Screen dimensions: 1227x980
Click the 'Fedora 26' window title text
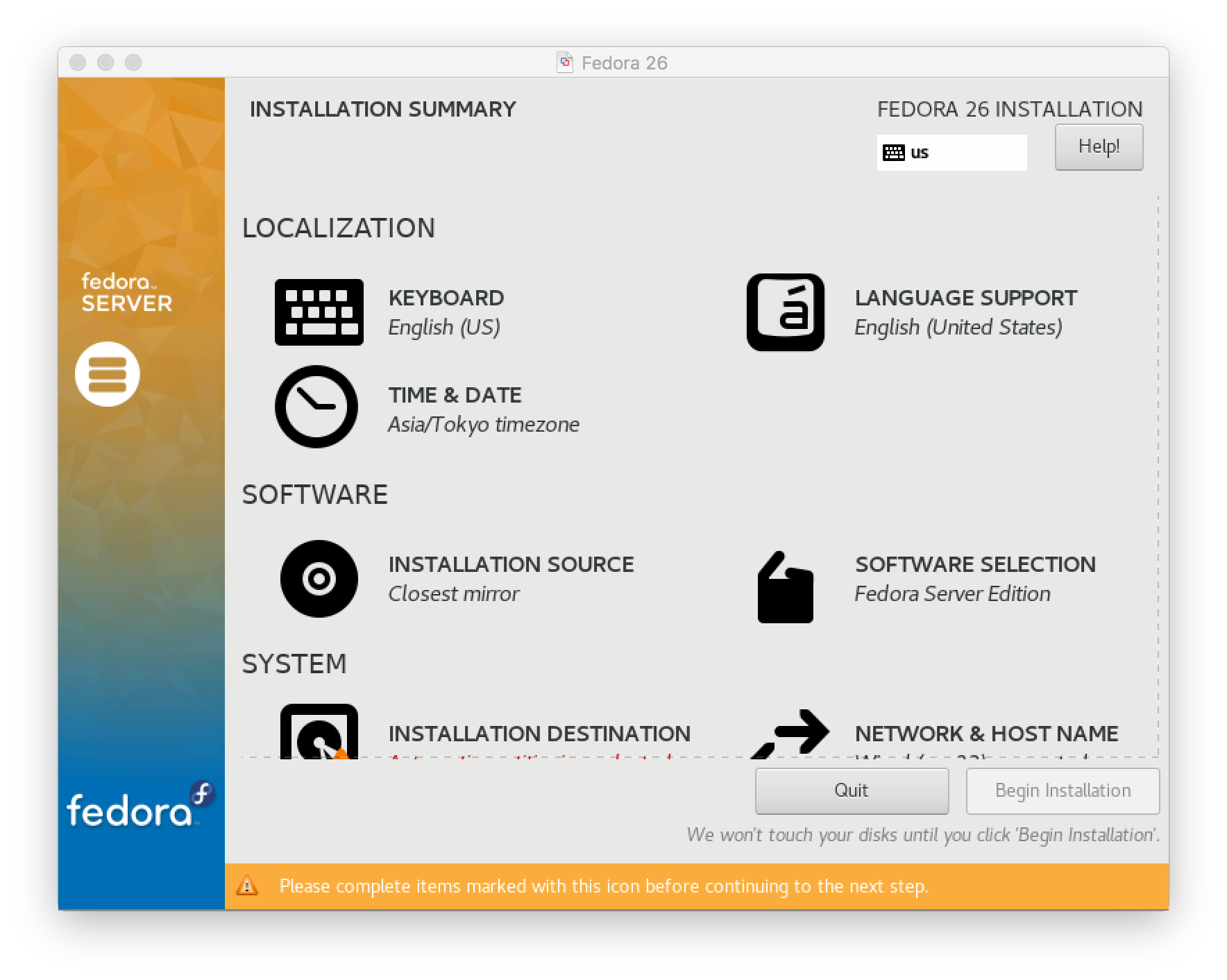(625, 63)
